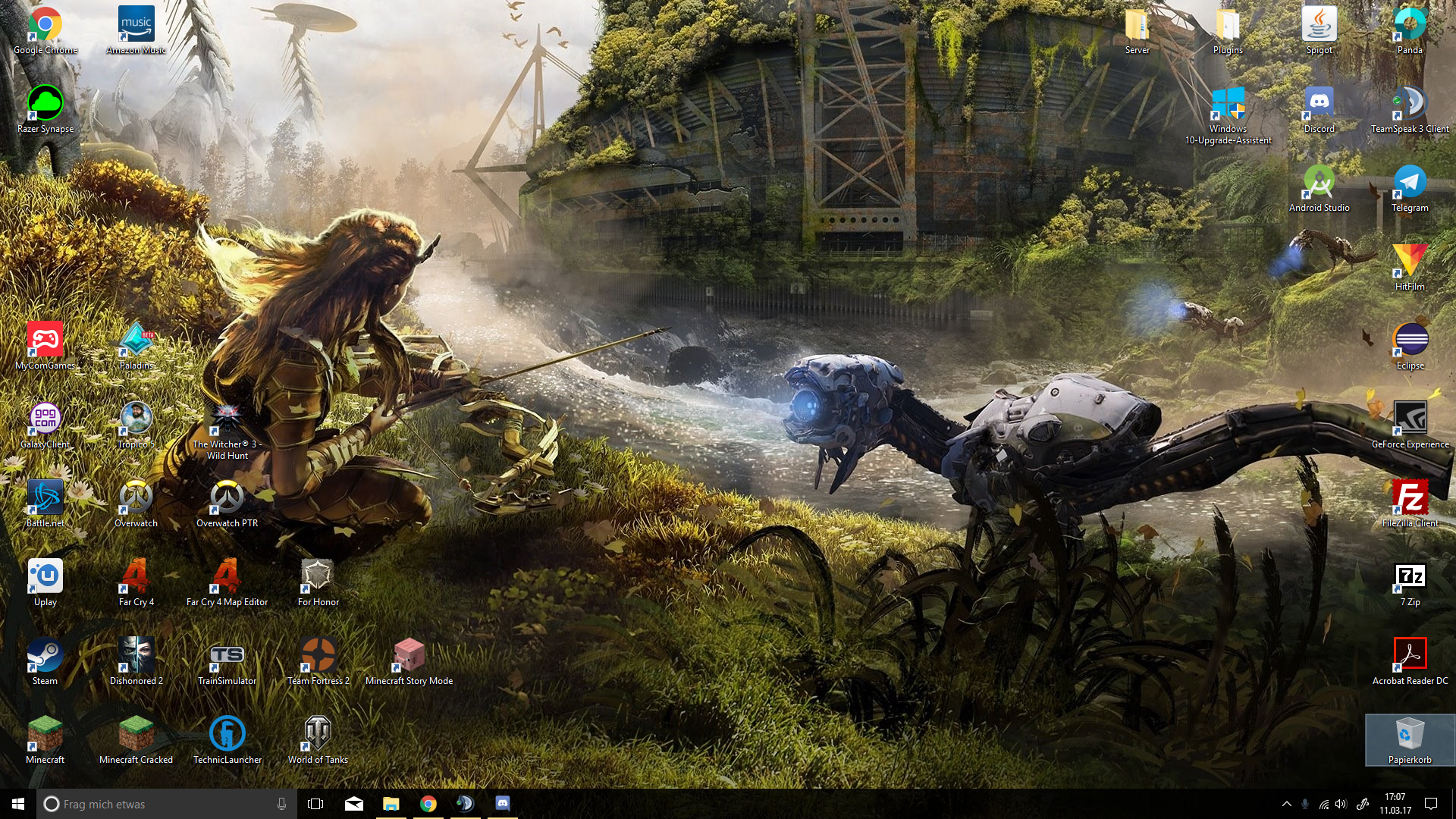
Task: Click the Minecraft Story Mode pig icon
Action: click(x=409, y=661)
